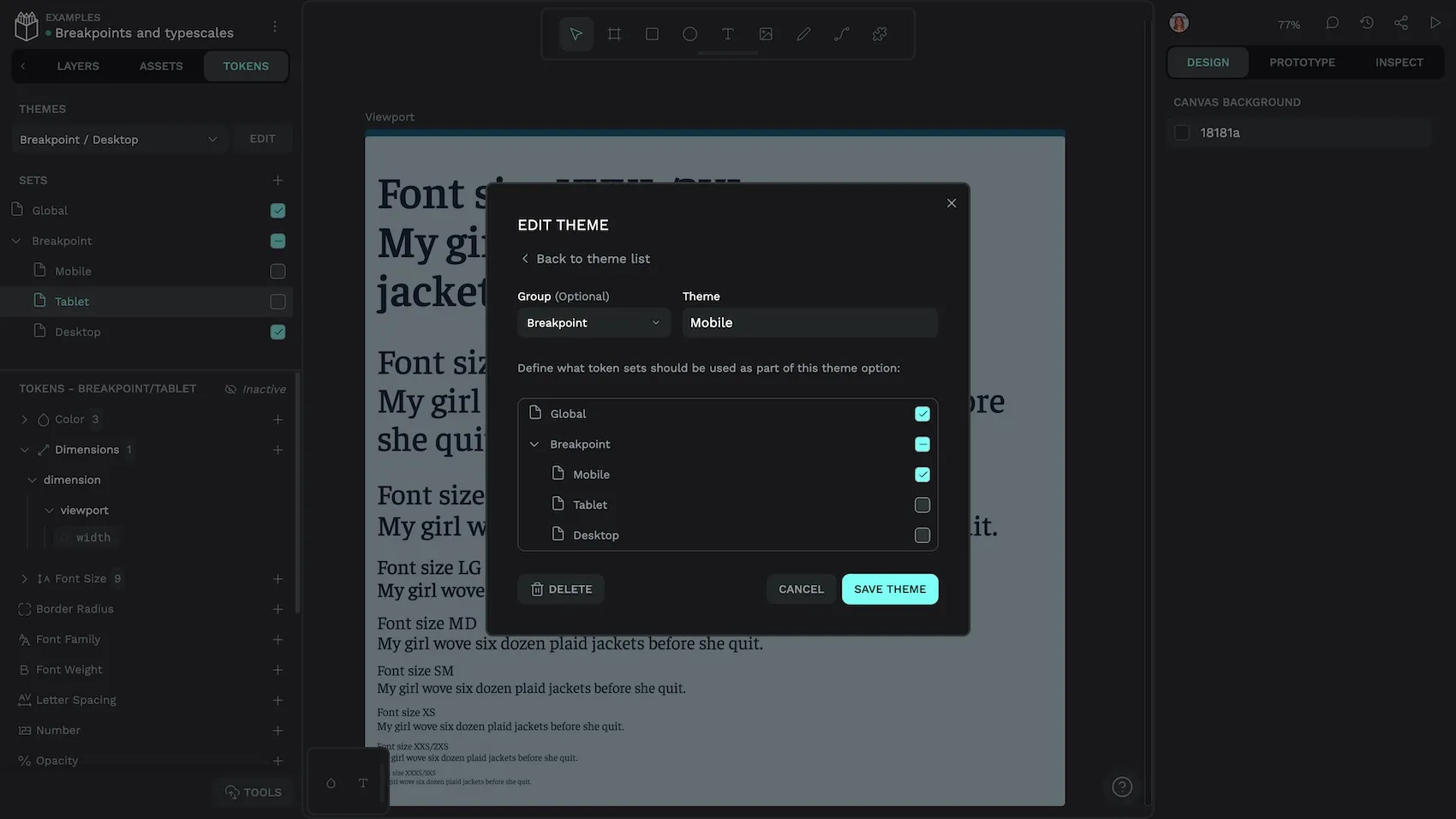1456x819 pixels.
Task: Collapse the Breakpoint set group in sidebar
Action: point(16,241)
